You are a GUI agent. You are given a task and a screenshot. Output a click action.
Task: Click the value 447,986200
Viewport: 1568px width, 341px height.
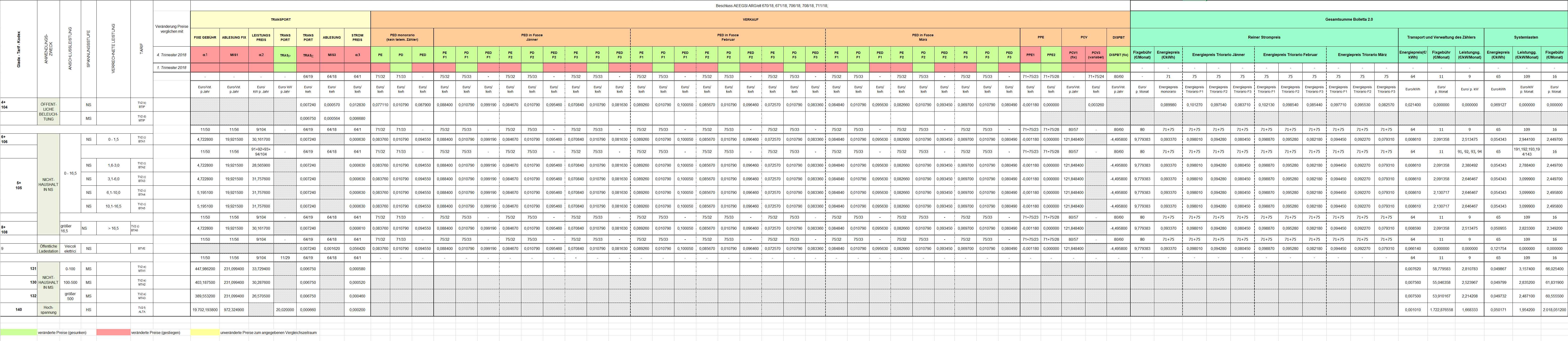[x=205, y=269]
